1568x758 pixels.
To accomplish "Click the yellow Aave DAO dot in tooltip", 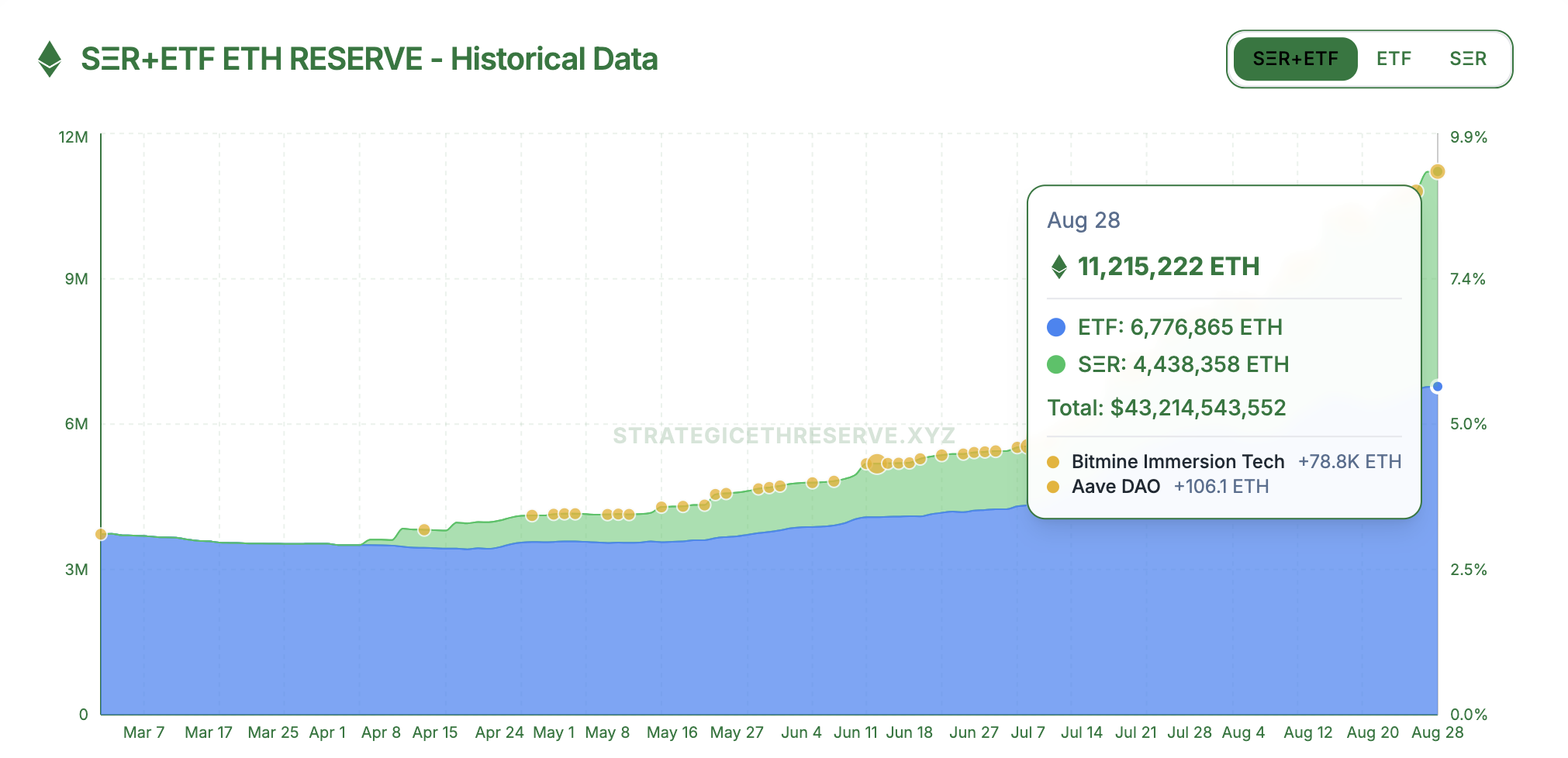I will pyautogui.click(x=1054, y=487).
